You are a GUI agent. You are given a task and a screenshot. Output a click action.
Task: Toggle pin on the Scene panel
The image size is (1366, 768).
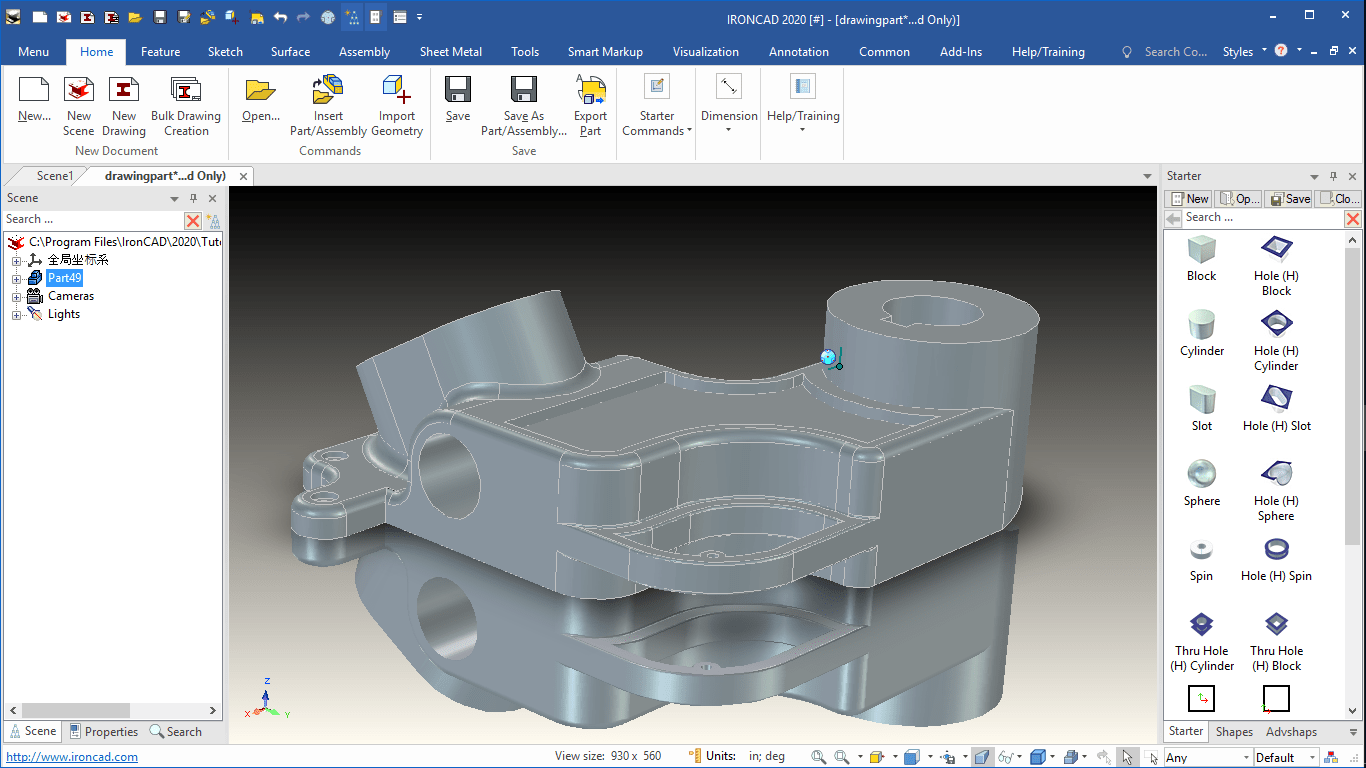(194, 198)
